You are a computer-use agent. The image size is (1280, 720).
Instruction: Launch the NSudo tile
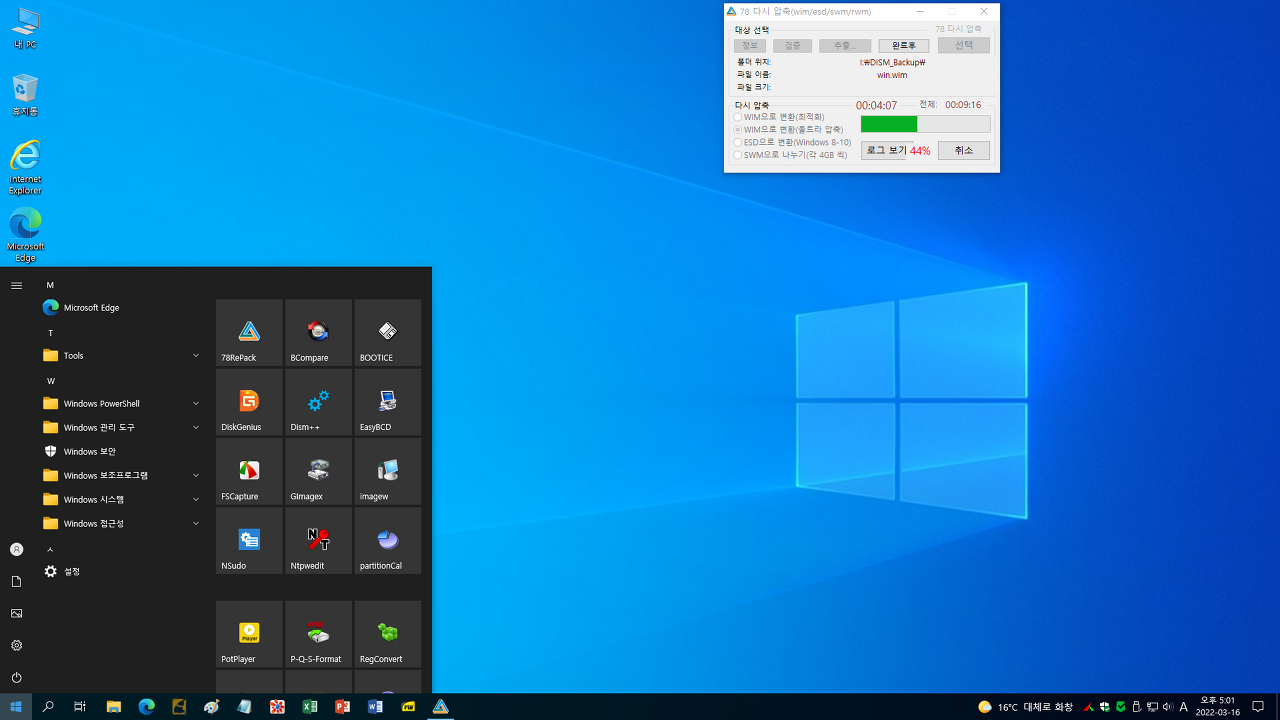click(x=249, y=541)
